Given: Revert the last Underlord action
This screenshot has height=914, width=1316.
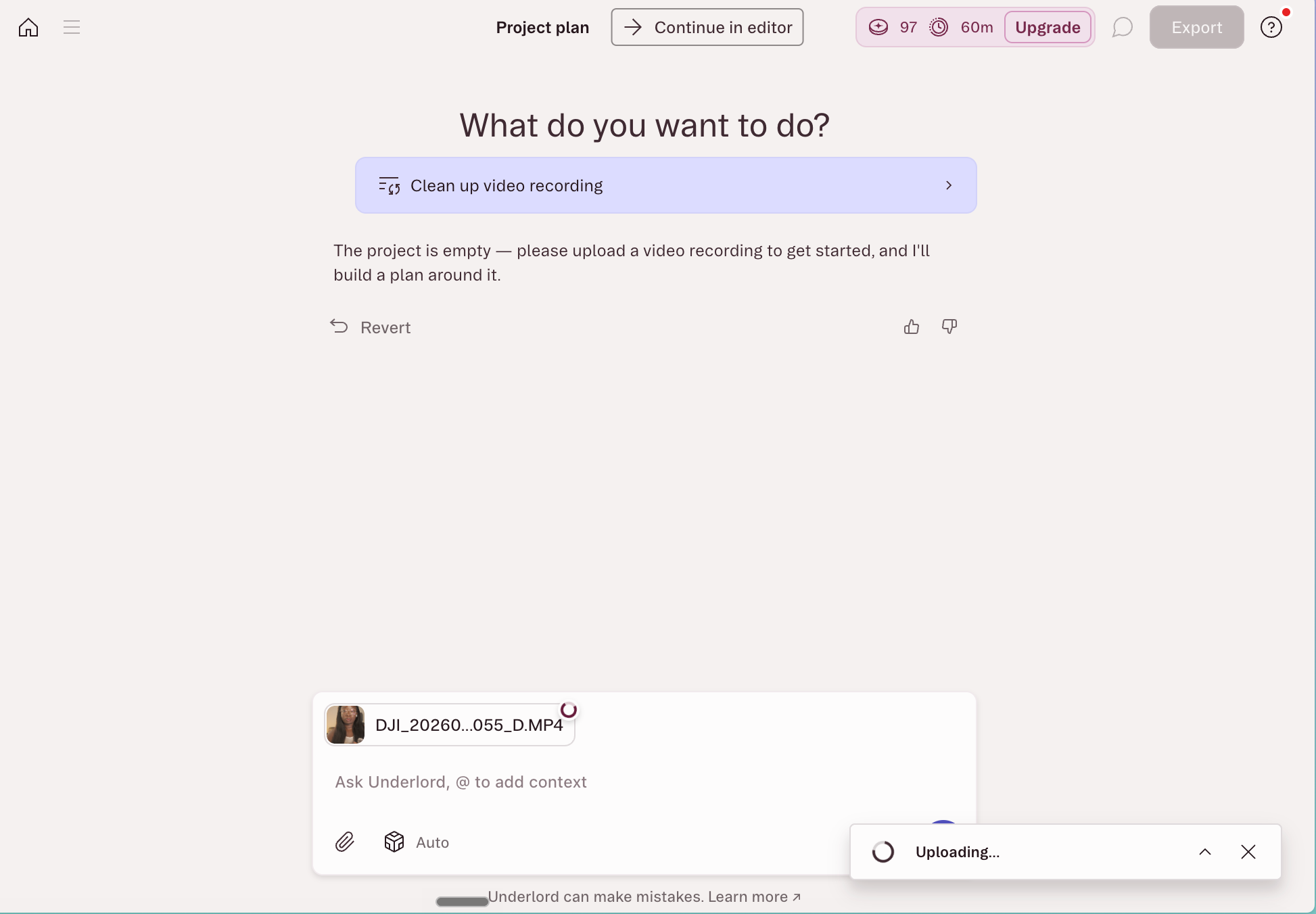Looking at the screenshot, I should [370, 327].
